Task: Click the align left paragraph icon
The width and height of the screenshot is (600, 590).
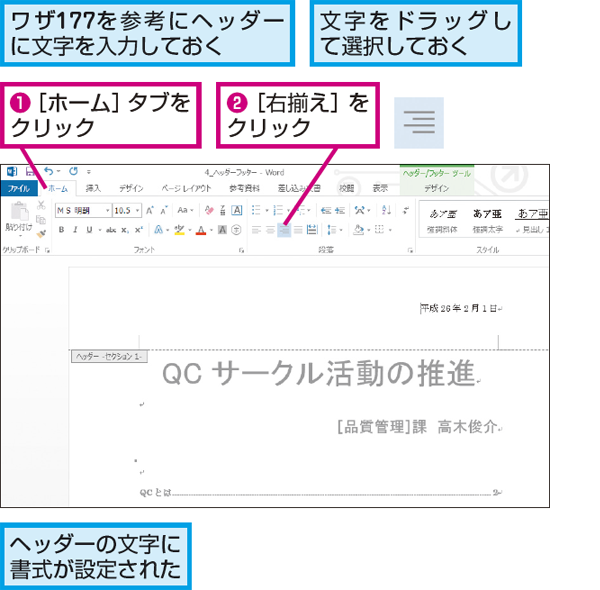Action: pos(256,230)
